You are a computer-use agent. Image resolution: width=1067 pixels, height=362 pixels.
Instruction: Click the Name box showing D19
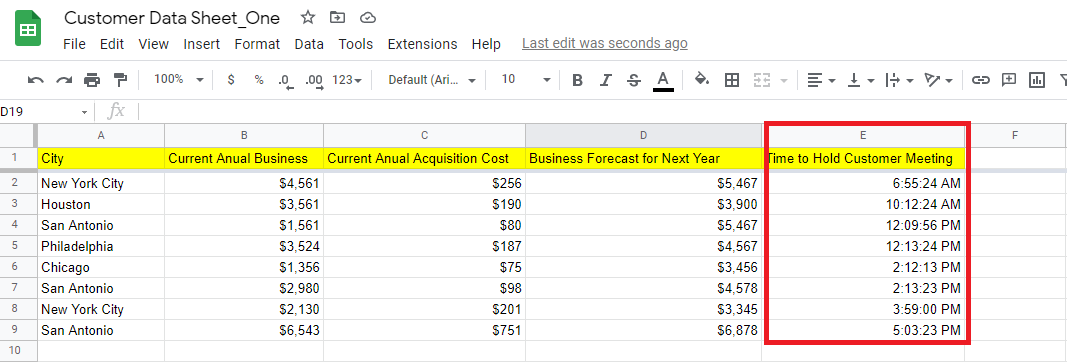45,112
